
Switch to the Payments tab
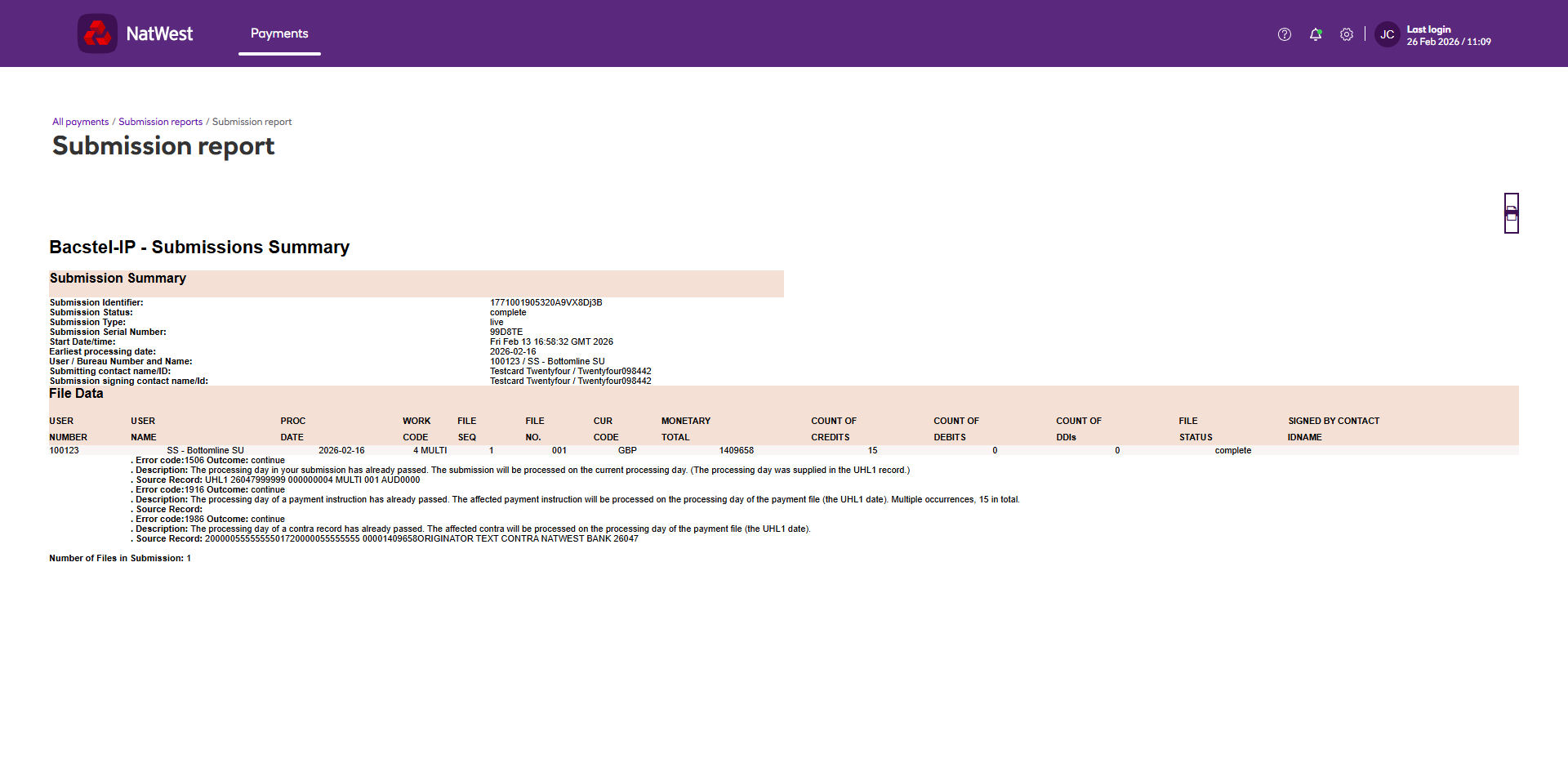(x=279, y=33)
